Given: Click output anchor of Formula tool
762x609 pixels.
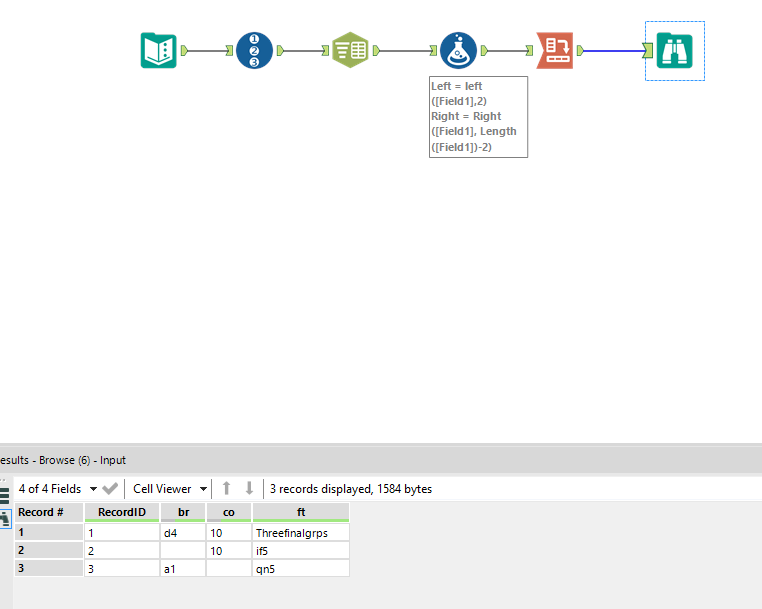Looking at the screenshot, I should pyautogui.click(x=484, y=51).
